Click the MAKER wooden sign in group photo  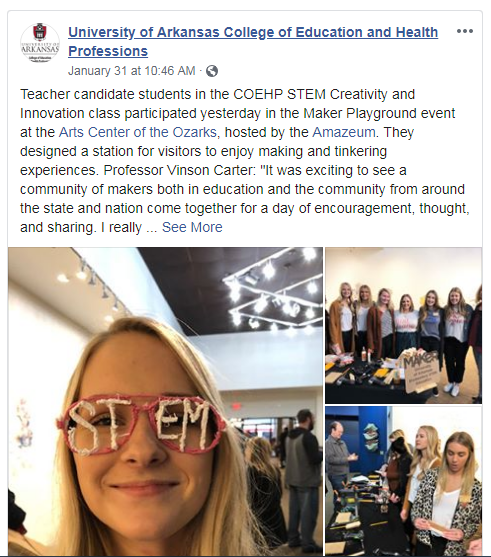tap(421, 369)
